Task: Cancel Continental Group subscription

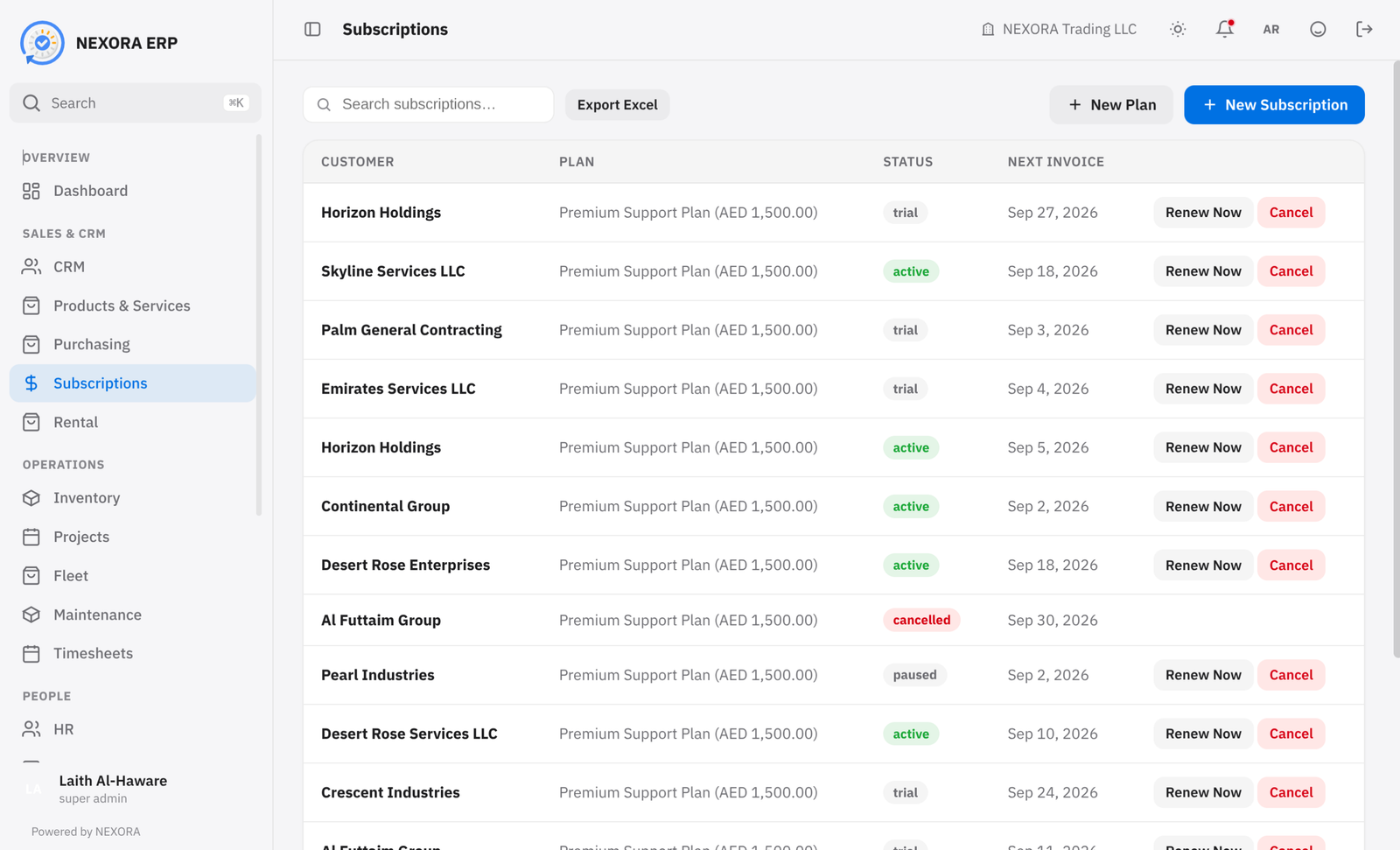Action: coord(1291,506)
